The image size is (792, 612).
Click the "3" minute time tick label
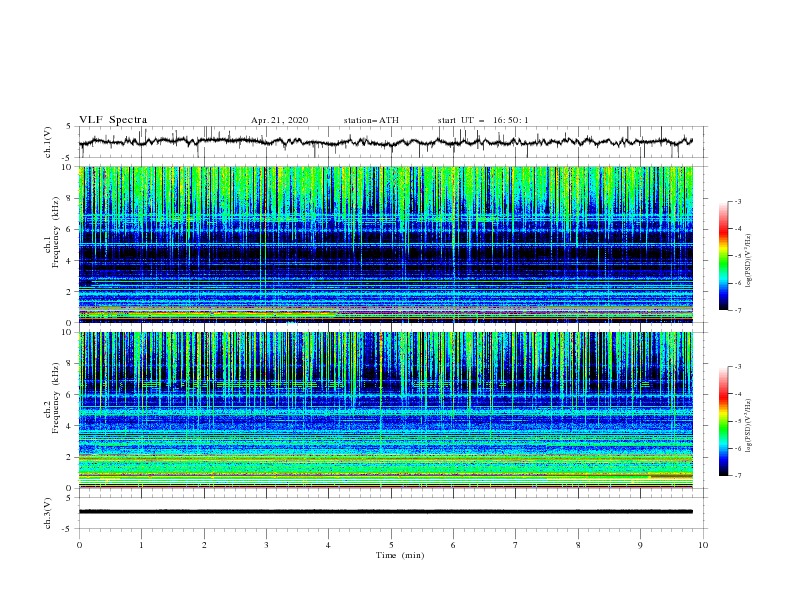pyautogui.click(x=266, y=545)
